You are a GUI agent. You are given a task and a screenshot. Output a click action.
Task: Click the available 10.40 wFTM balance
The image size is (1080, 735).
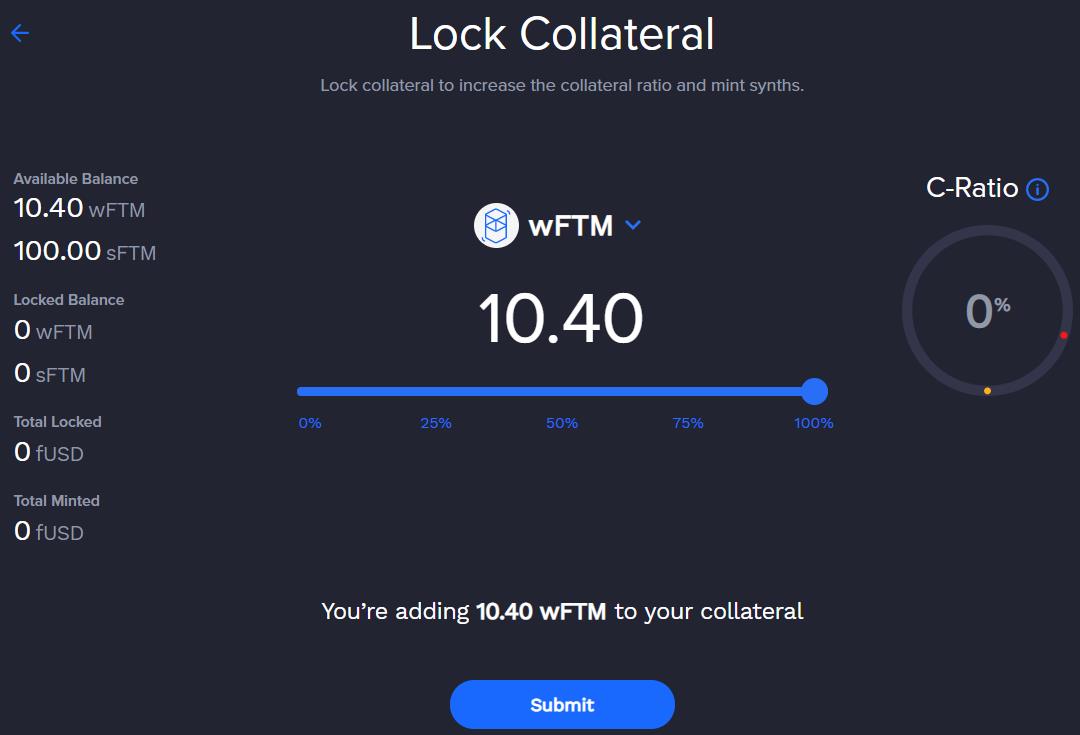pyautogui.click(x=79, y=209)
